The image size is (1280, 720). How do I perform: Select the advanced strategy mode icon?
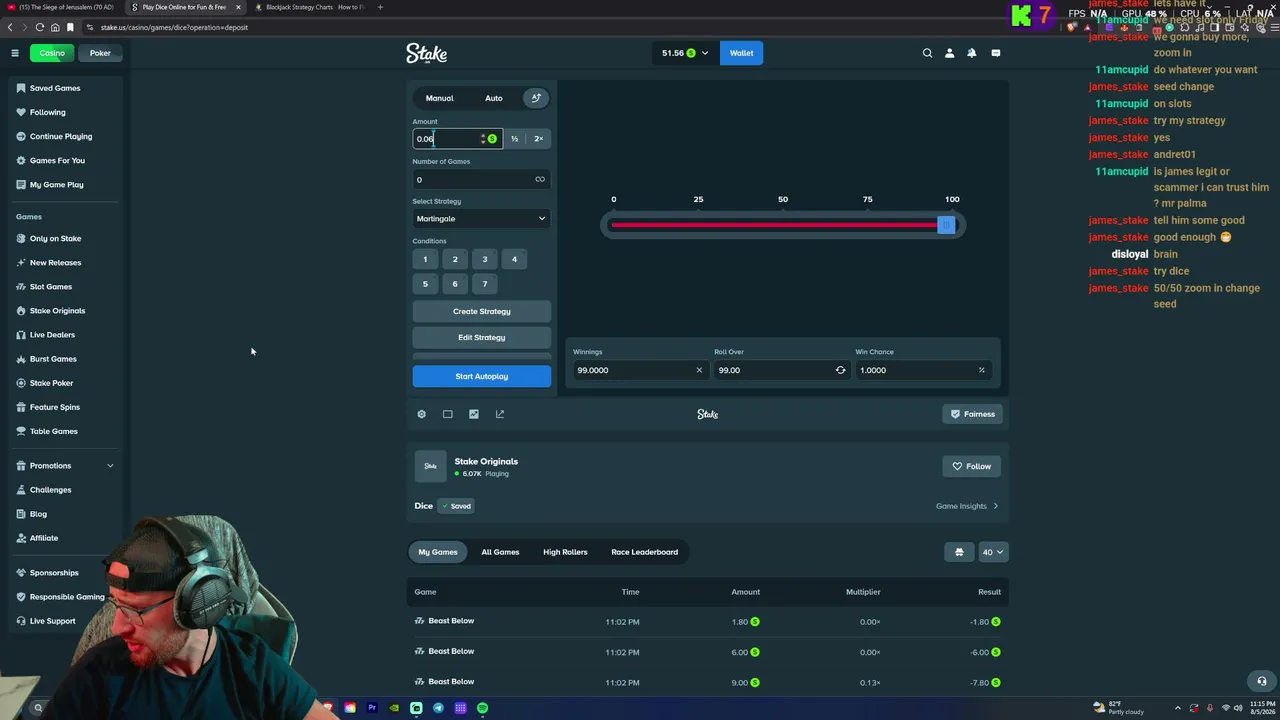point(536,98)
